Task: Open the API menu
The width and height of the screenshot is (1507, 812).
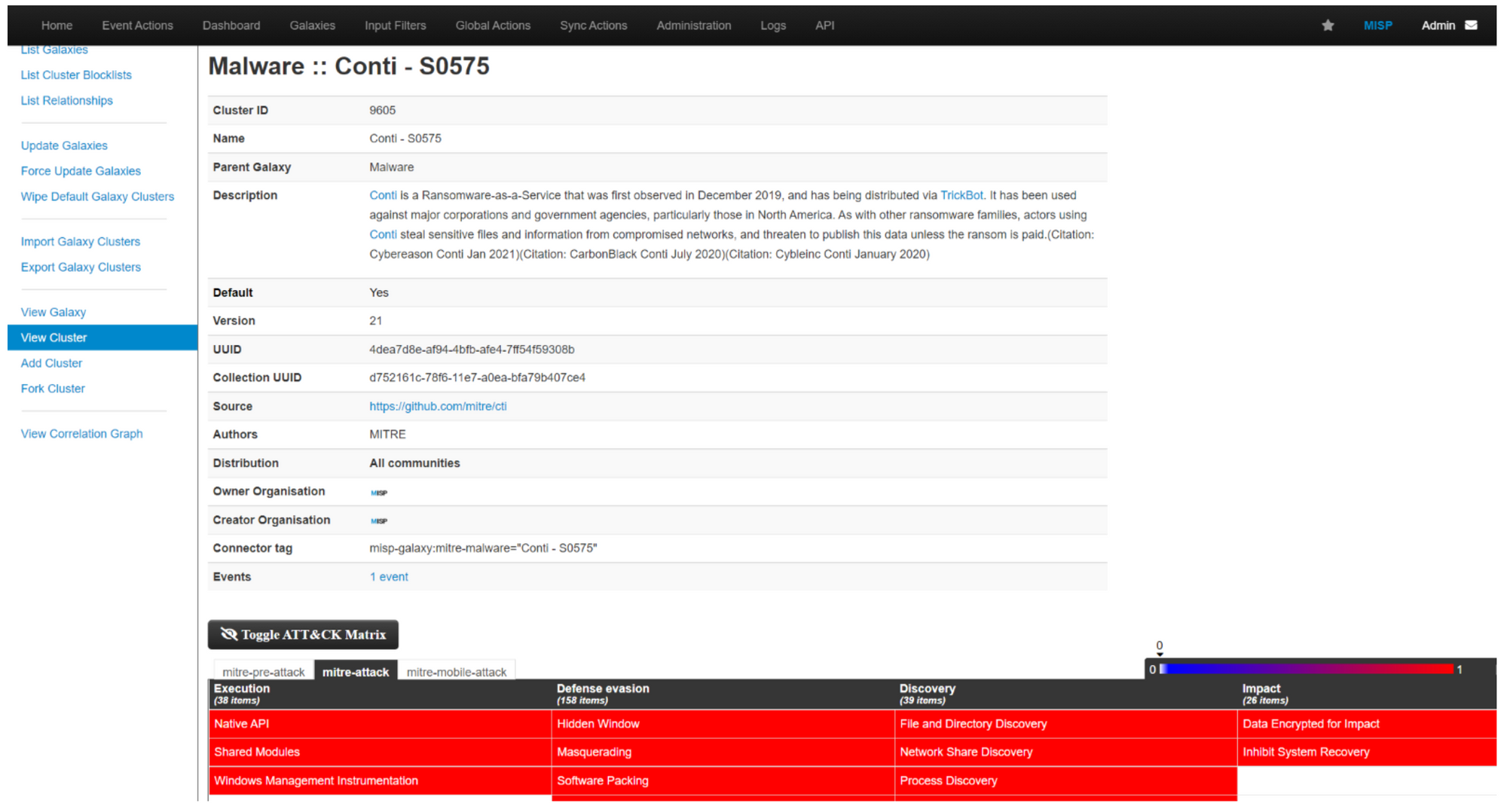Action: 824,26
